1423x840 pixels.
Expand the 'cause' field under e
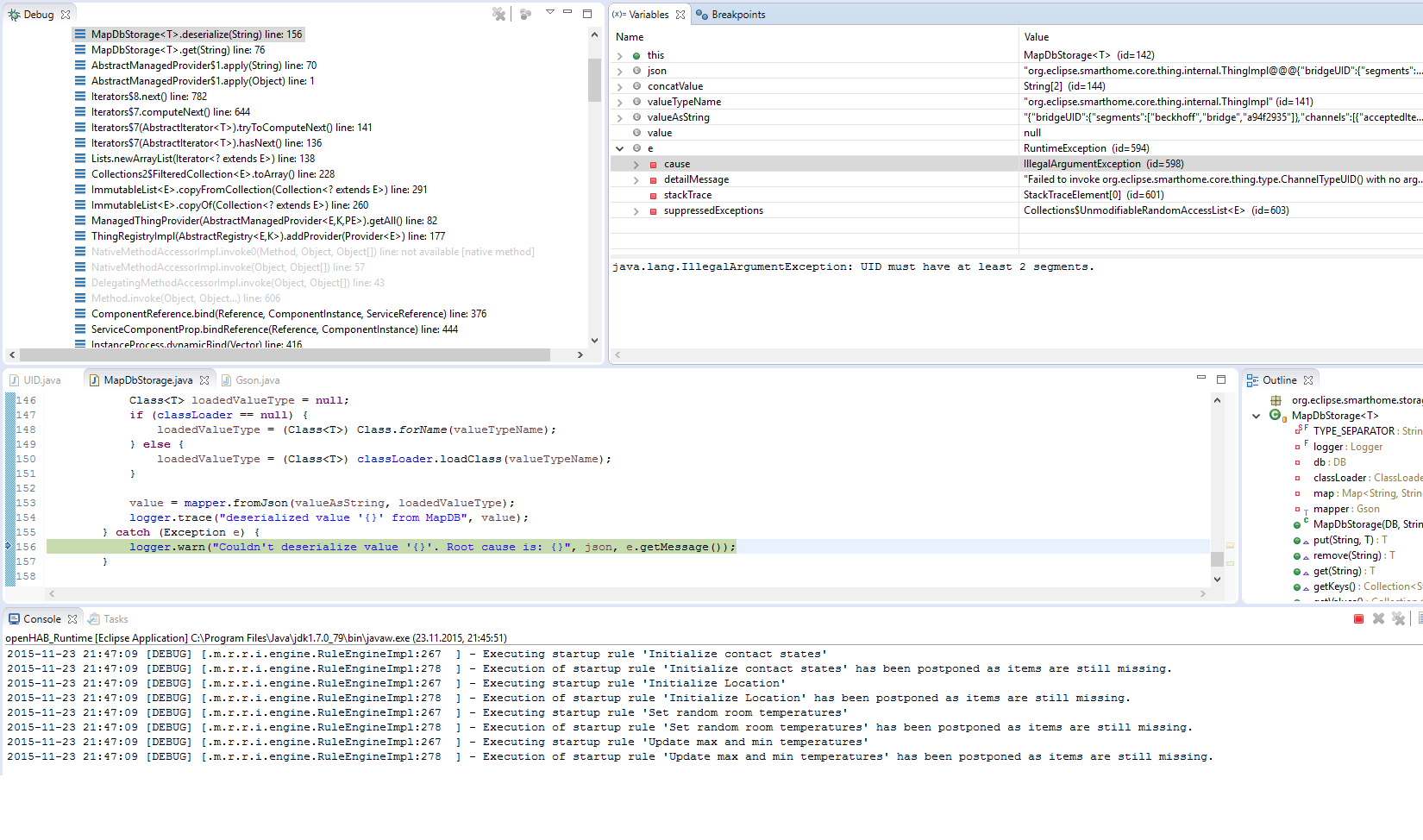[x=636, y=164]
